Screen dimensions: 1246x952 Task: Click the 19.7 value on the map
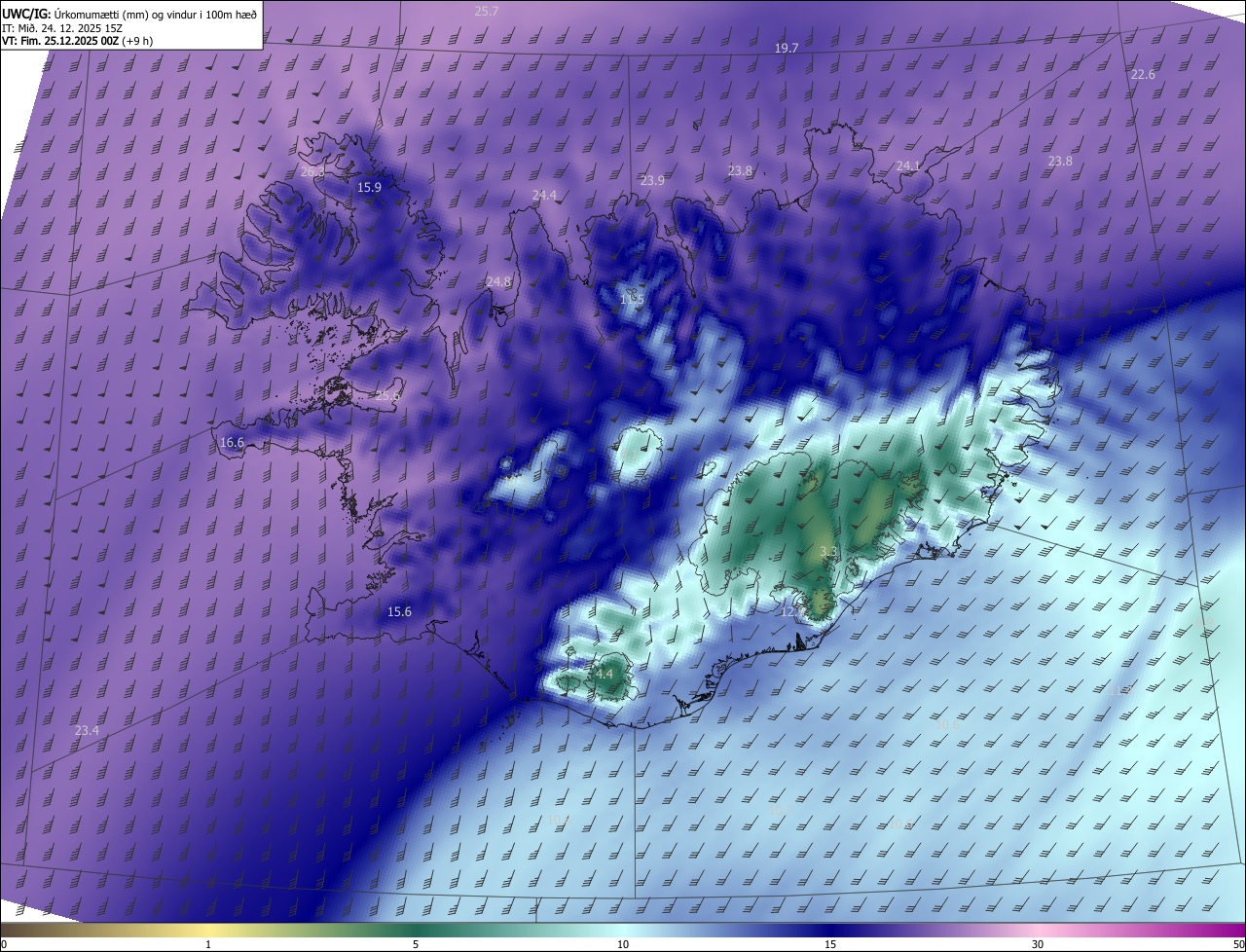coord(787,48)
